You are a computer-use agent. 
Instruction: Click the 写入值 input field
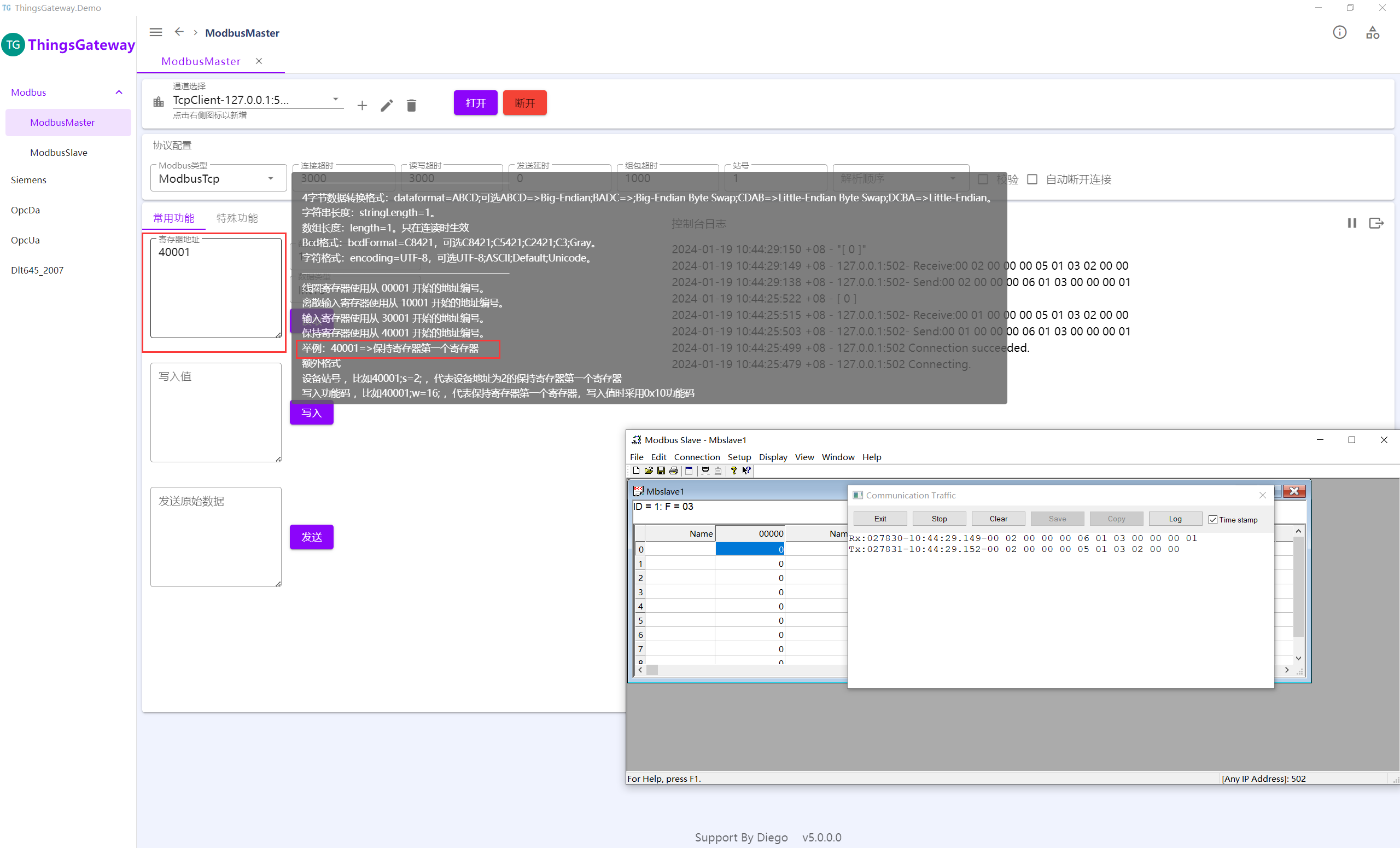(x=216, y=412)
